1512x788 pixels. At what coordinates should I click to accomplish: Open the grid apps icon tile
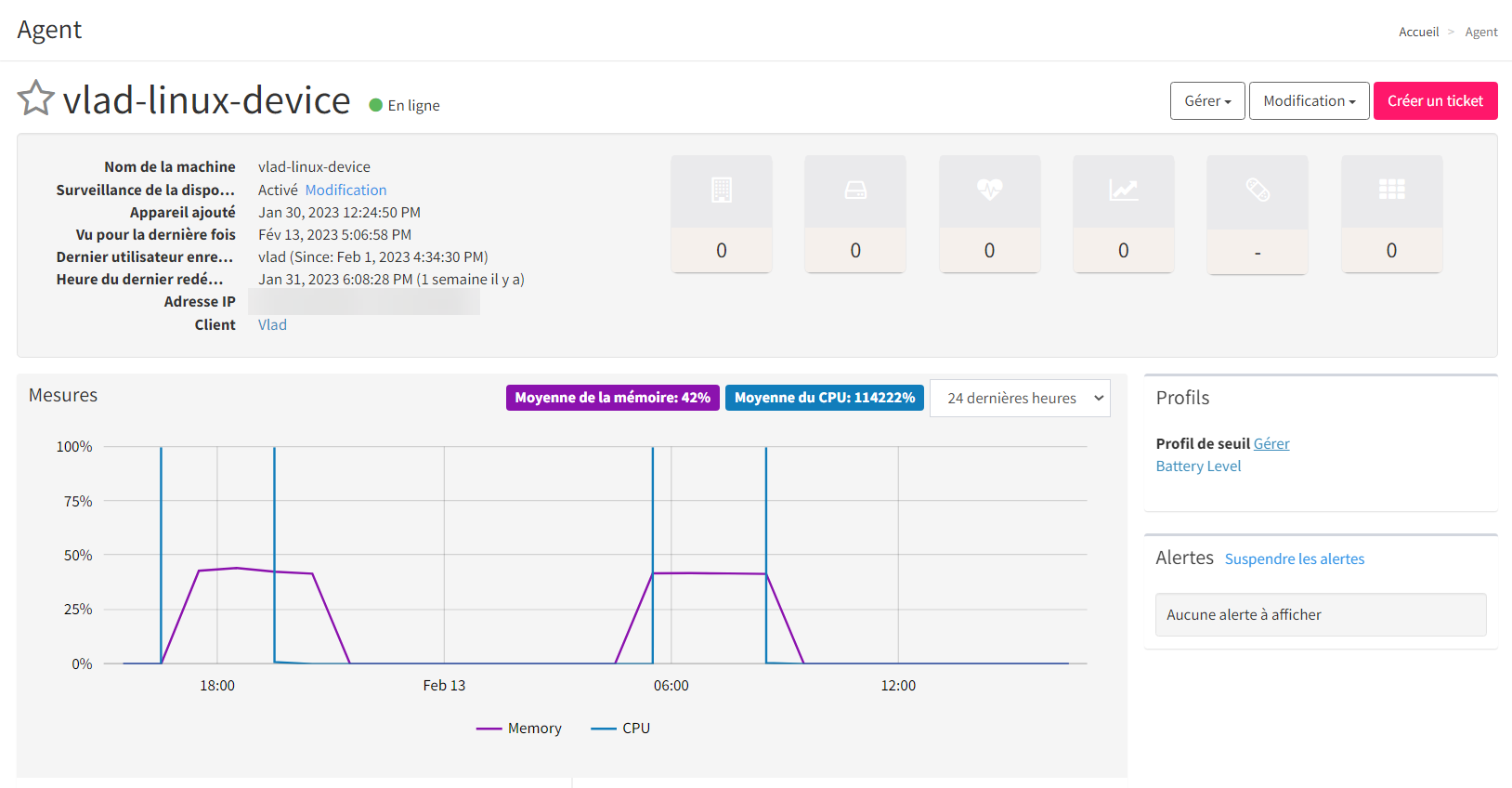click(x=1391, y=214)
